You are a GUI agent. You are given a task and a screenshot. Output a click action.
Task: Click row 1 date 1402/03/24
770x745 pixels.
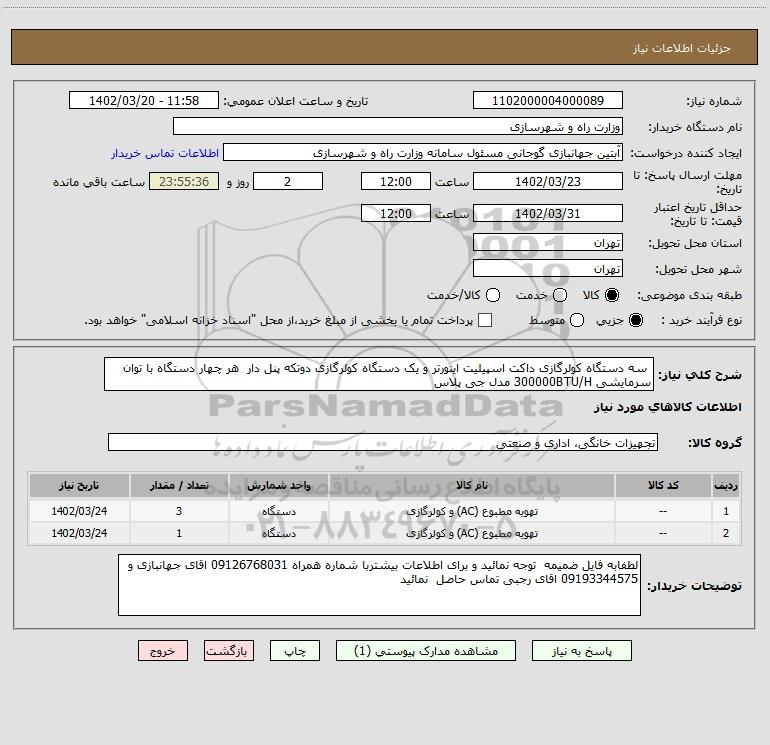click(79, 511)
